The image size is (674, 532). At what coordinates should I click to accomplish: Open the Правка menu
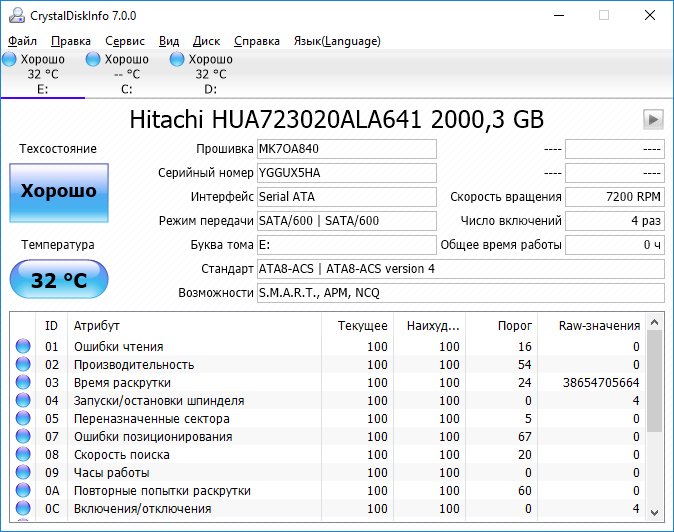tap(71, 41)
